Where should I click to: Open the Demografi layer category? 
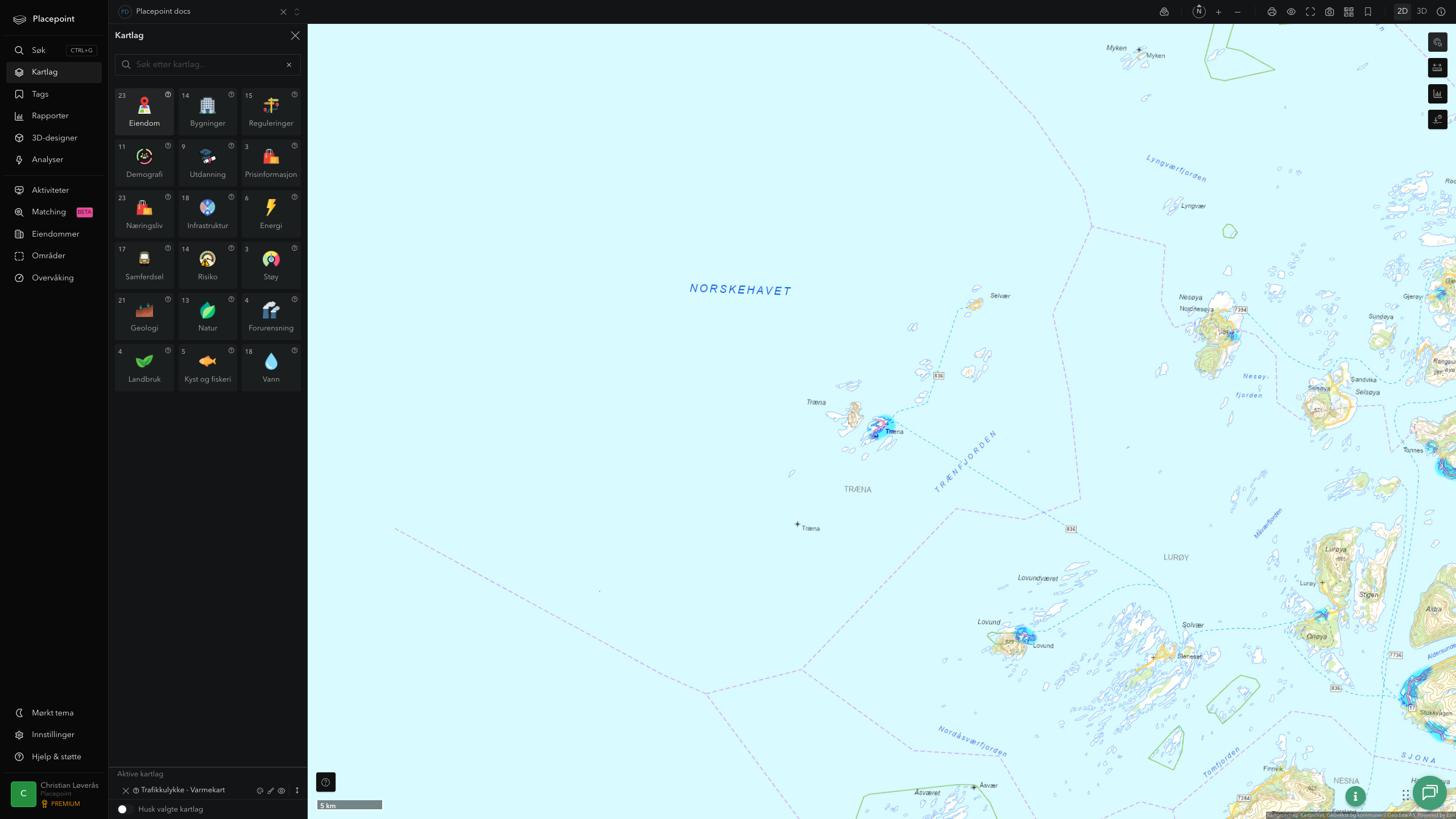(x=144, y=163)
